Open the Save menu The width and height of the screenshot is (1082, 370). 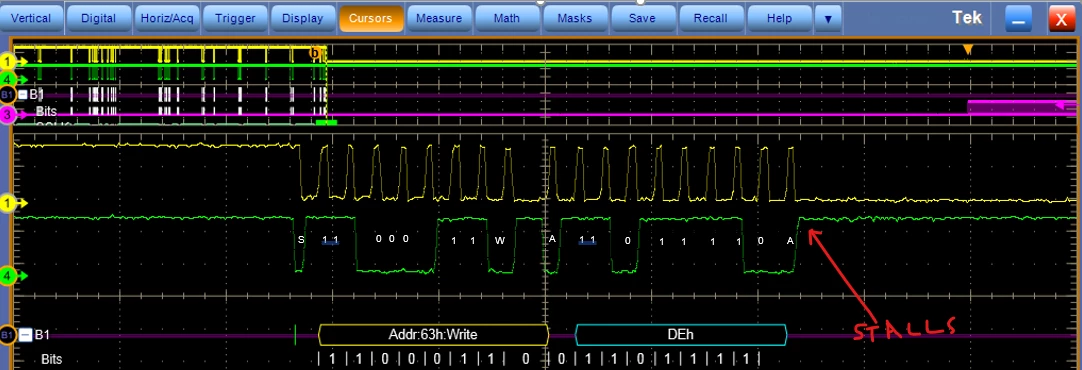pos(642,19)
